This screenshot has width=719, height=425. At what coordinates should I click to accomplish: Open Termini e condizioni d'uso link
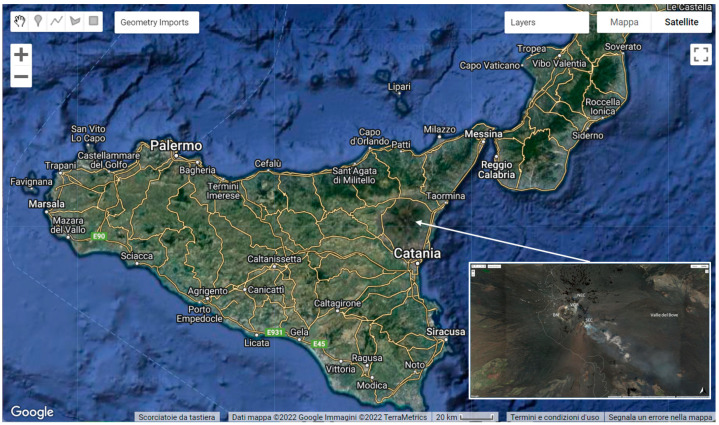554,417
